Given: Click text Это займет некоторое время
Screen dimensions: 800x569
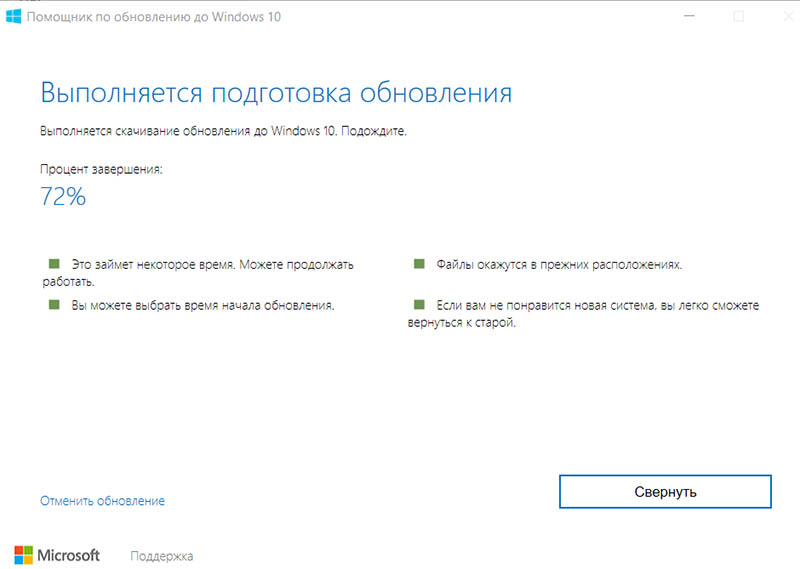Looking at the screenshot, I should (x=154, y=264).
